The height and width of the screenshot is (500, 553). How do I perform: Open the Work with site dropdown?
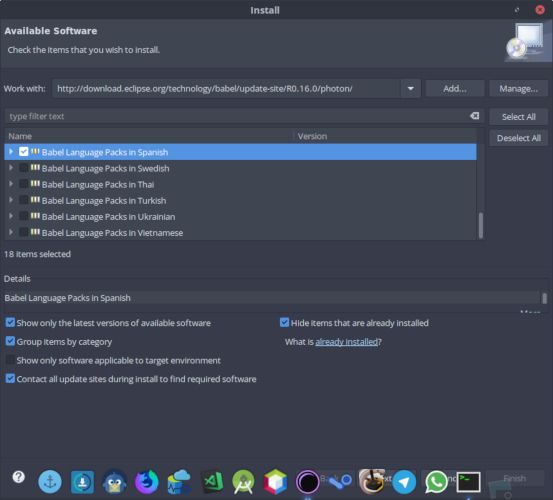click(411, 88)
